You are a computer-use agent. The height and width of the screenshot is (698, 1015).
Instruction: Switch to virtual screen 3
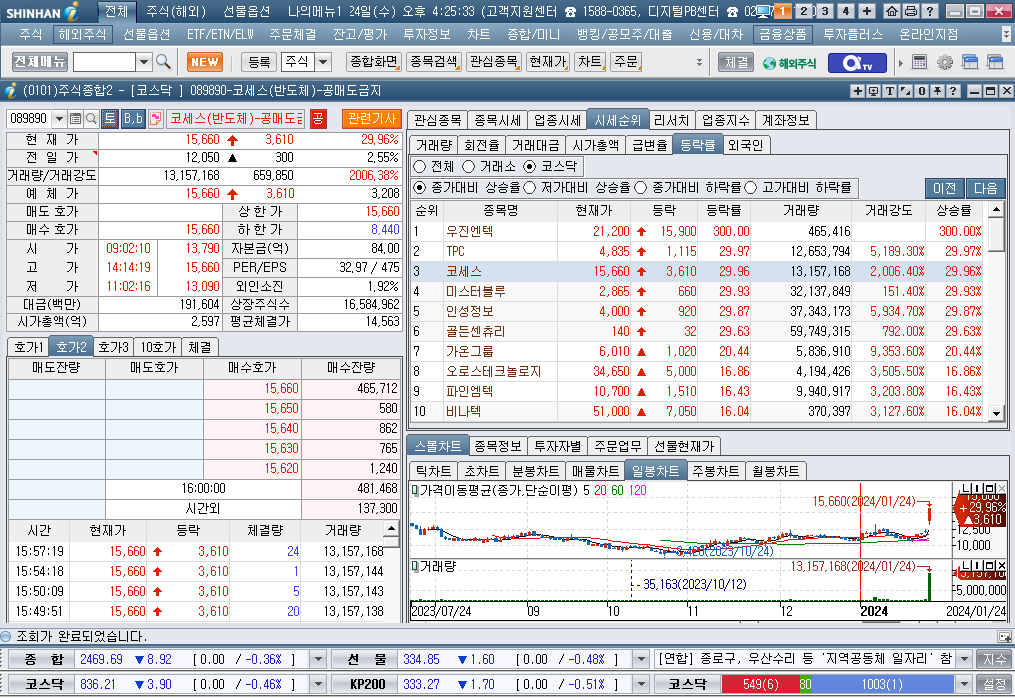tap(825, 11)
